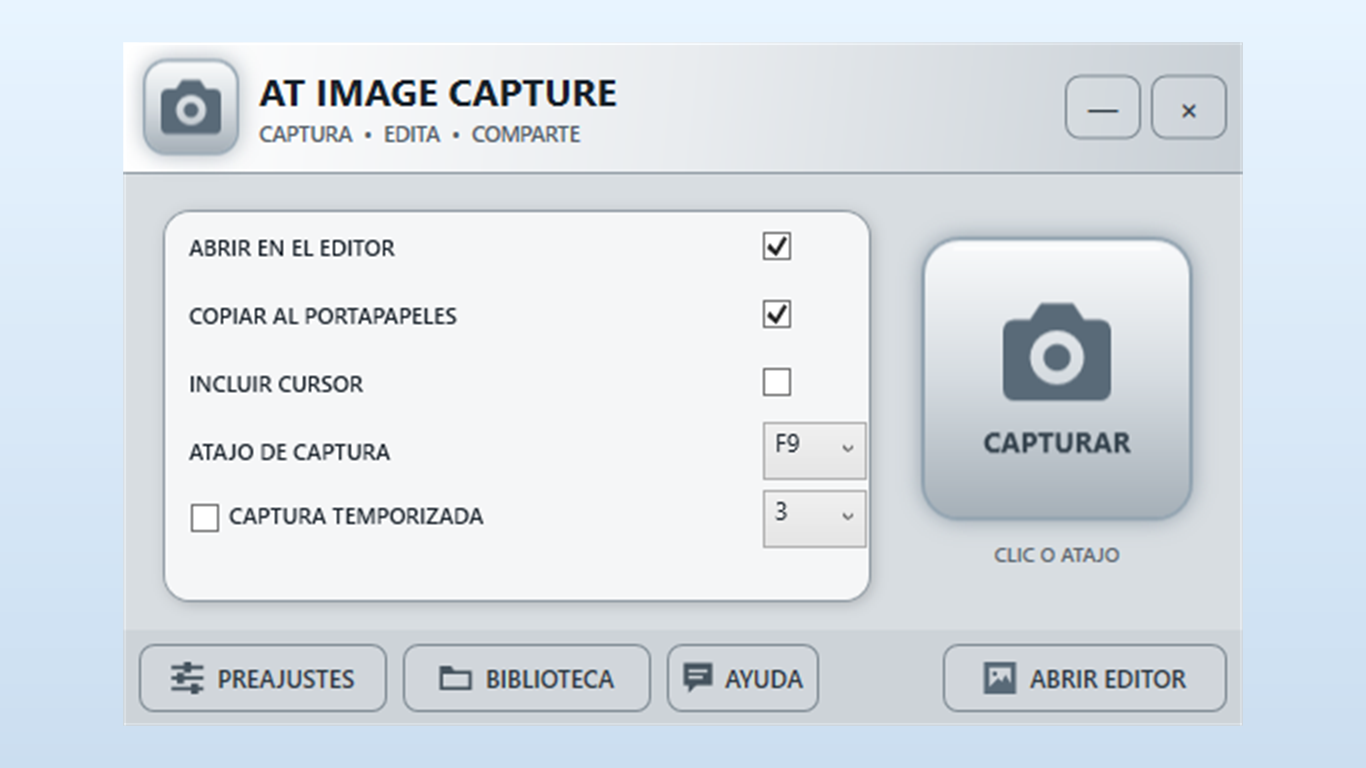Viewport: 1366px width, 768px height.
Task: Click the ABRIR EDITOR button label
Action: click(1108, 679)
